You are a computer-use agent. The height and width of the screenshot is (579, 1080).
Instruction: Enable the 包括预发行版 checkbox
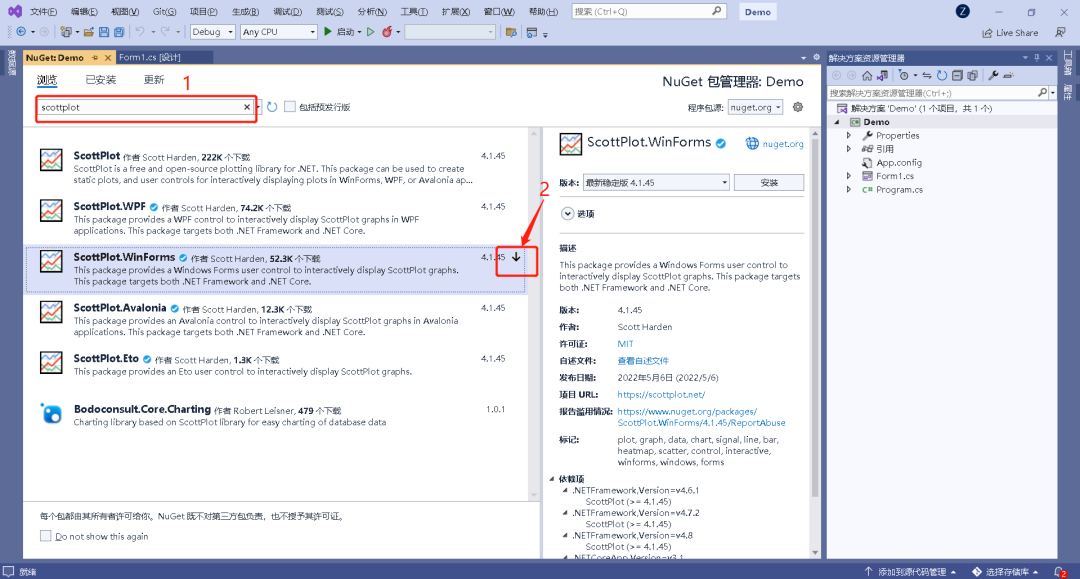tap(290, 107)
